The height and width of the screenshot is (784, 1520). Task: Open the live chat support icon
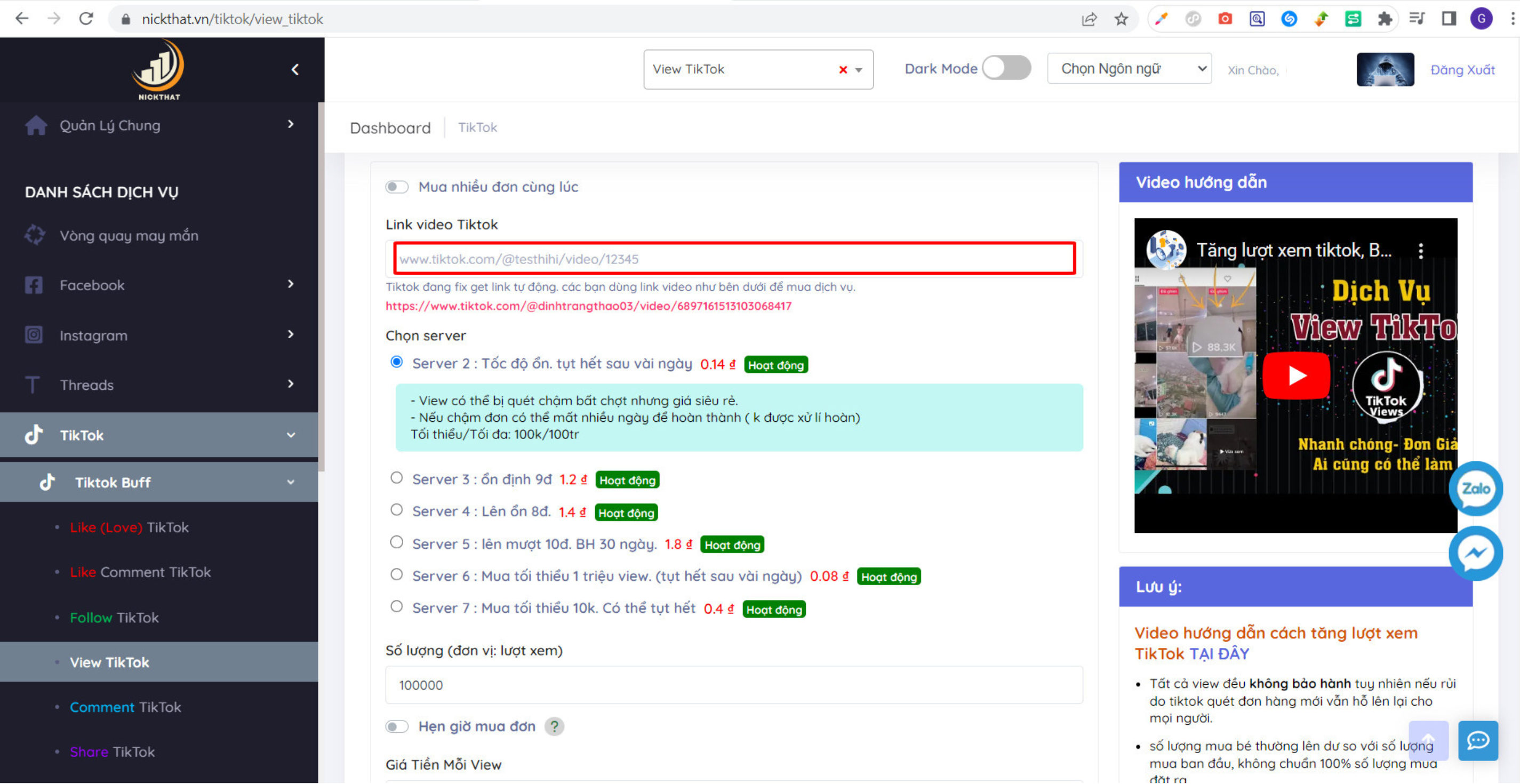click(1477, 740)
